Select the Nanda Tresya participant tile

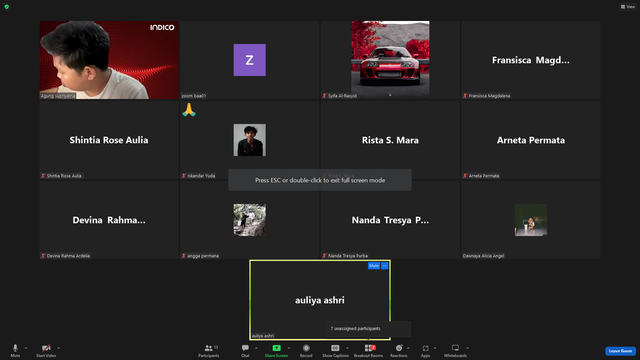coord(390,220)
